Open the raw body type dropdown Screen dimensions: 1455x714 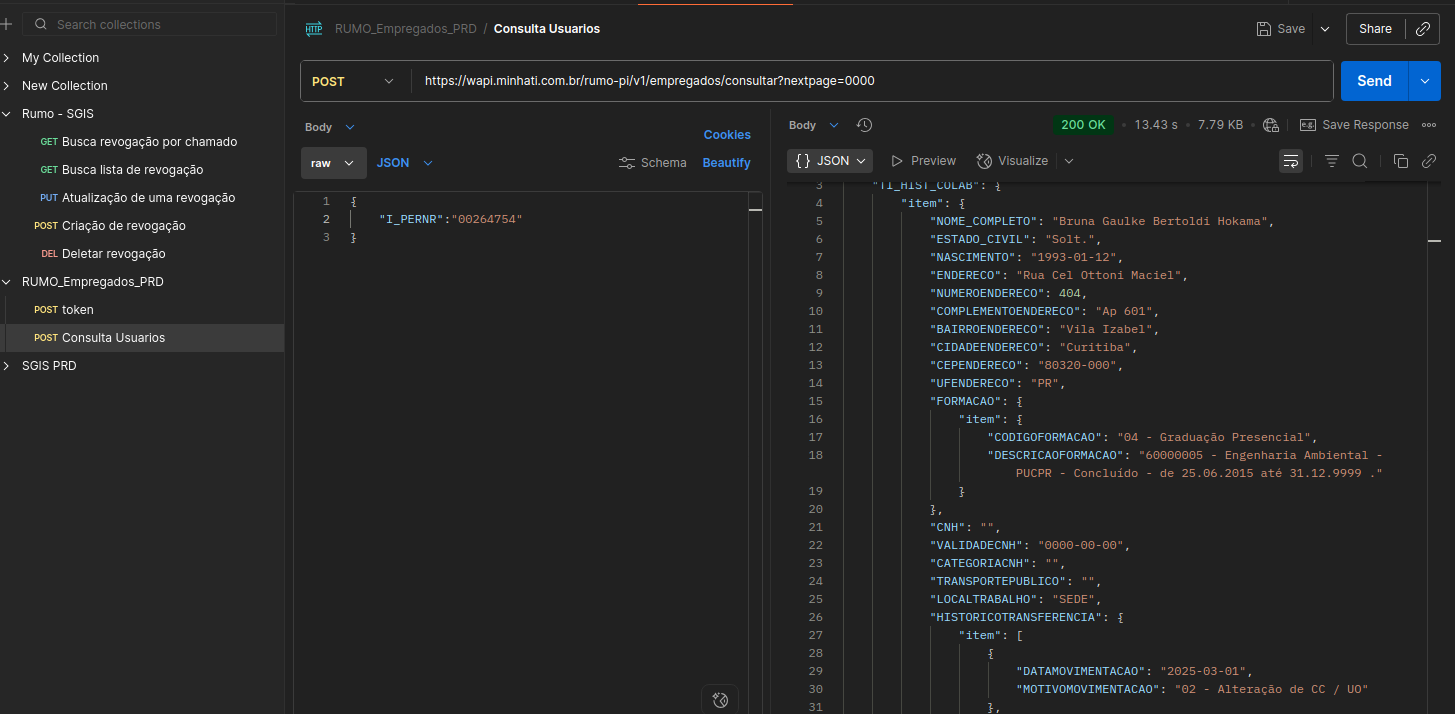[332, 163]
